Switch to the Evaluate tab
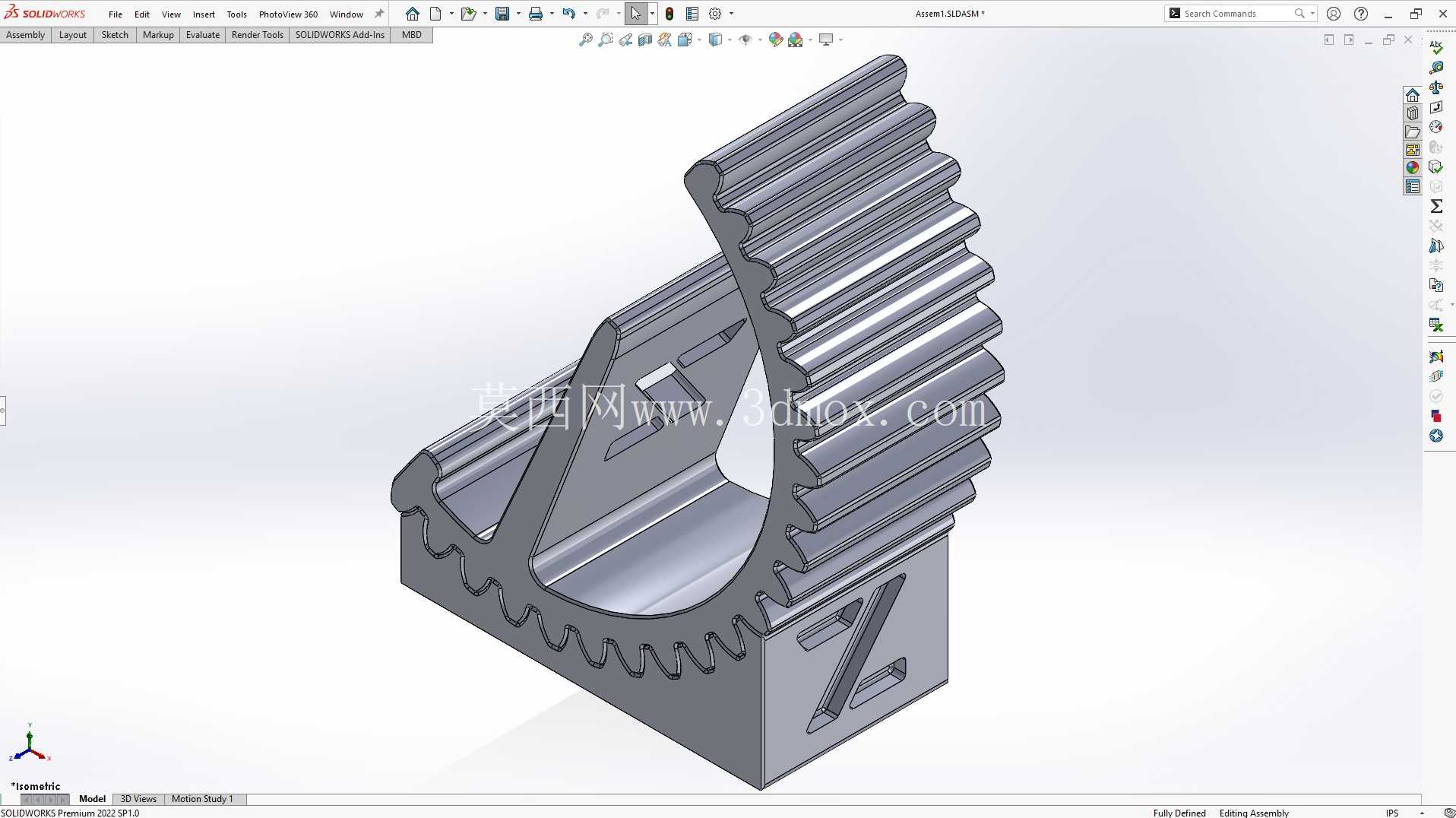Viewport: 1456px width, 818px height. 202,35
